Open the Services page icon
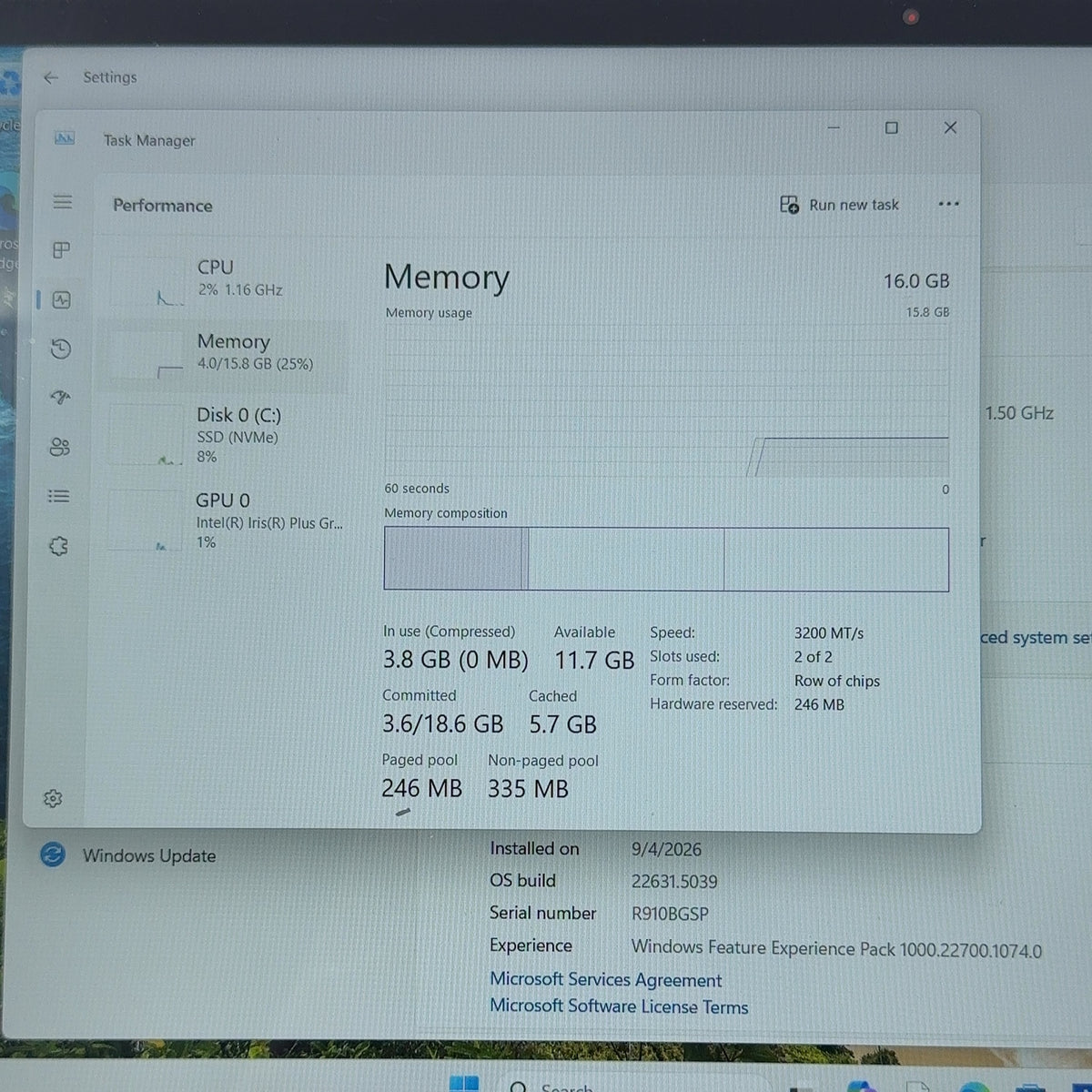Image resolution: width=1092 pixels, height=1092 pixels. 58,546
